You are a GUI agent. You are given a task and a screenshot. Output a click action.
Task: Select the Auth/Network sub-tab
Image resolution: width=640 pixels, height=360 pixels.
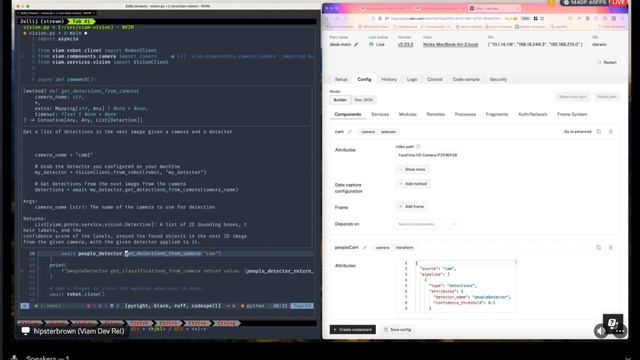pyautogui.click(x=532, y=114)
